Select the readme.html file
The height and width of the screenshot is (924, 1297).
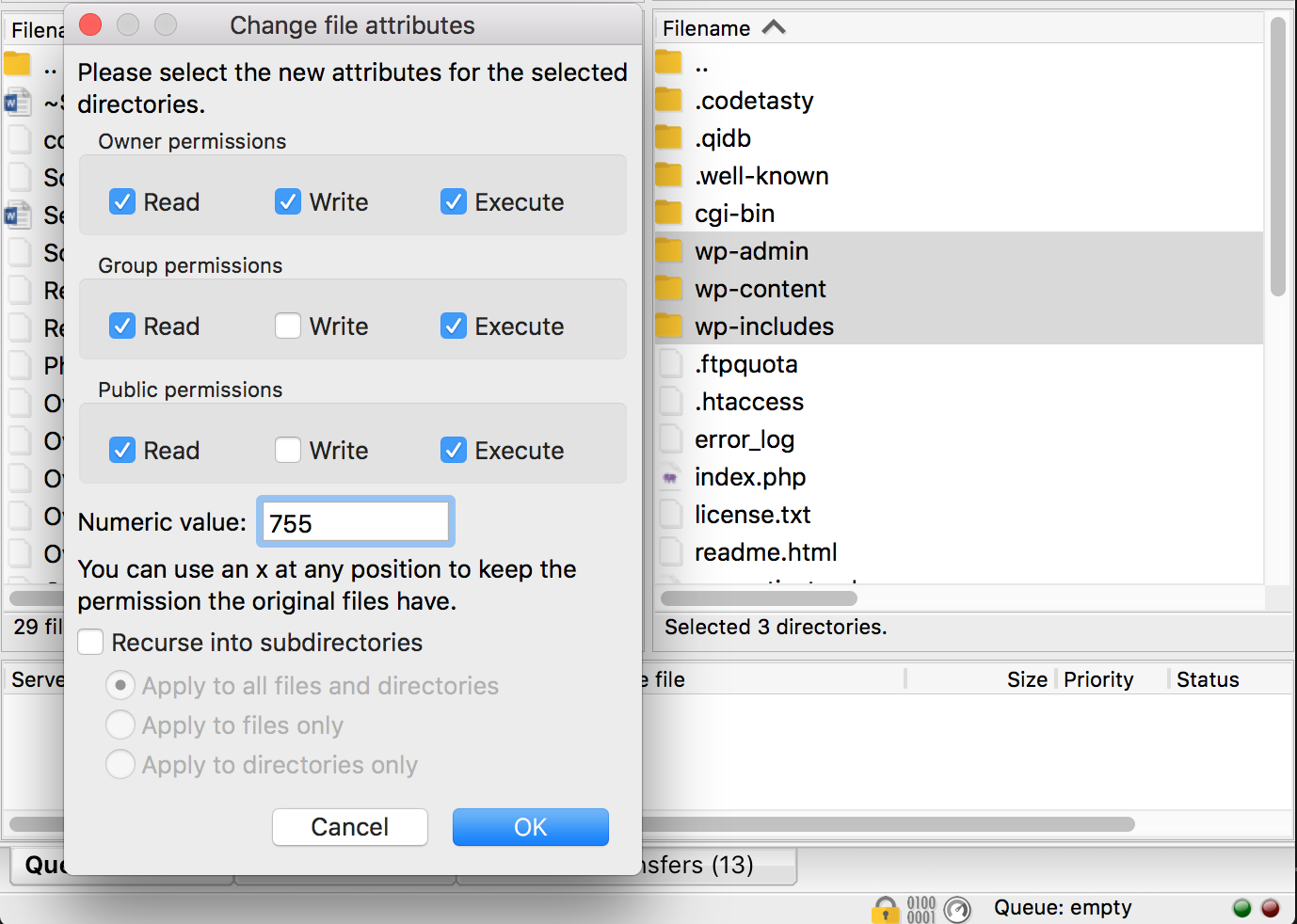pos(765,552)
